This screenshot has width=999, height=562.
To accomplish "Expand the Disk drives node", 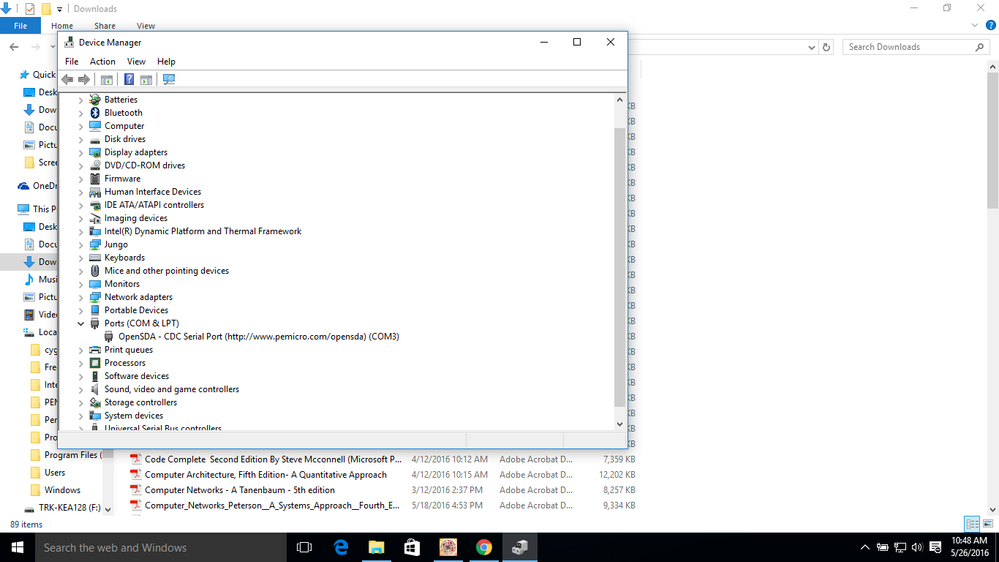I will [81, 140].
